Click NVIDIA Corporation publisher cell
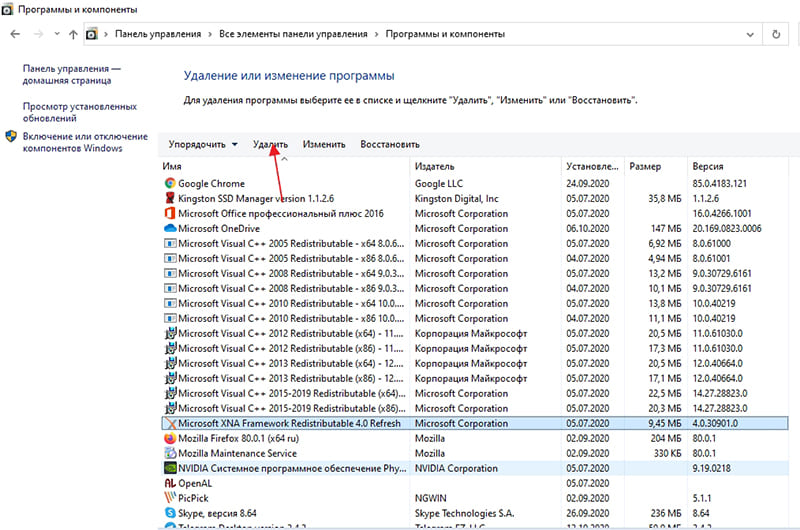The width and height of the screenshot is (800, 530). point(456,468)
